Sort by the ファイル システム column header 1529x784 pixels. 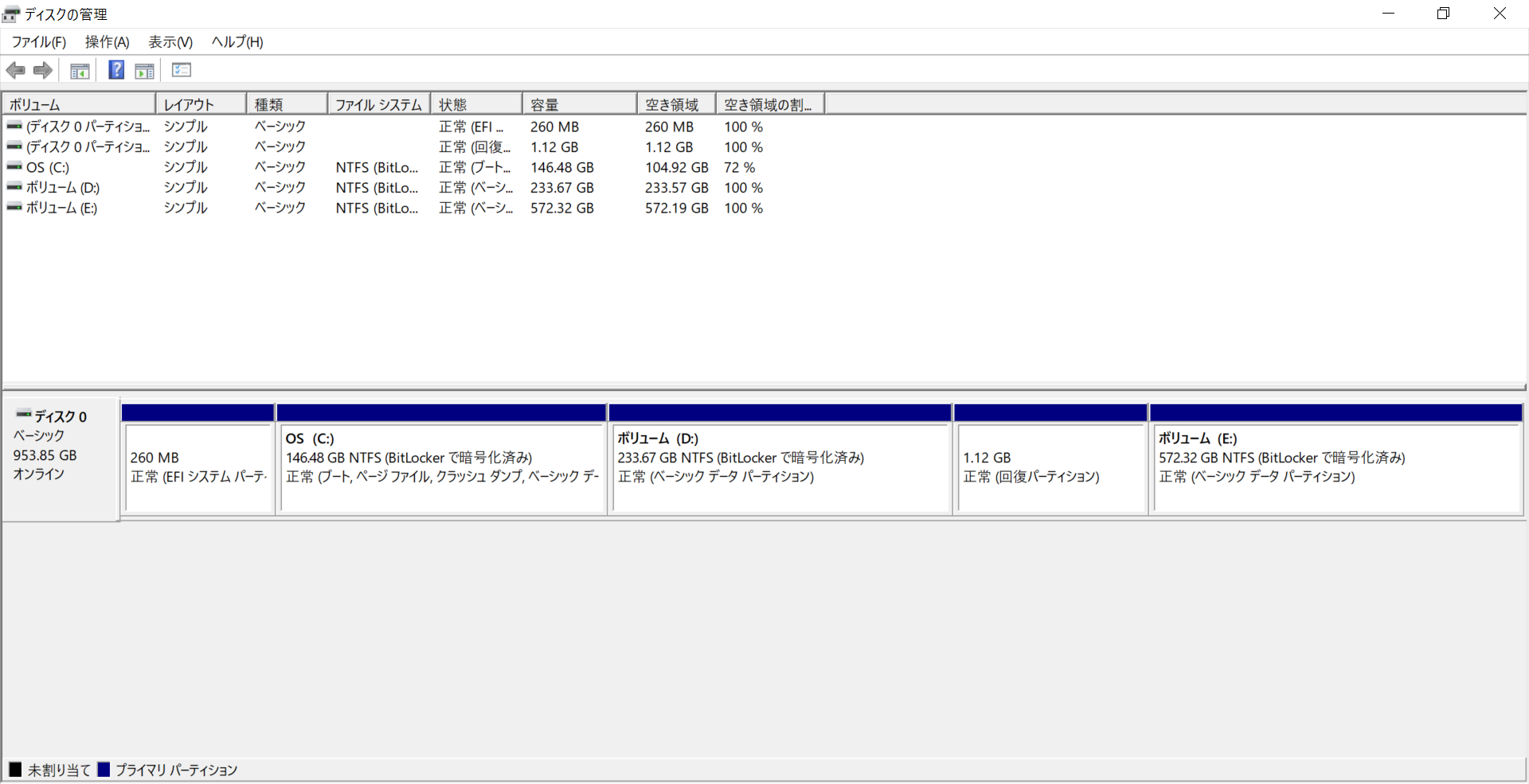pyautogui.click(x=379, y=104)
